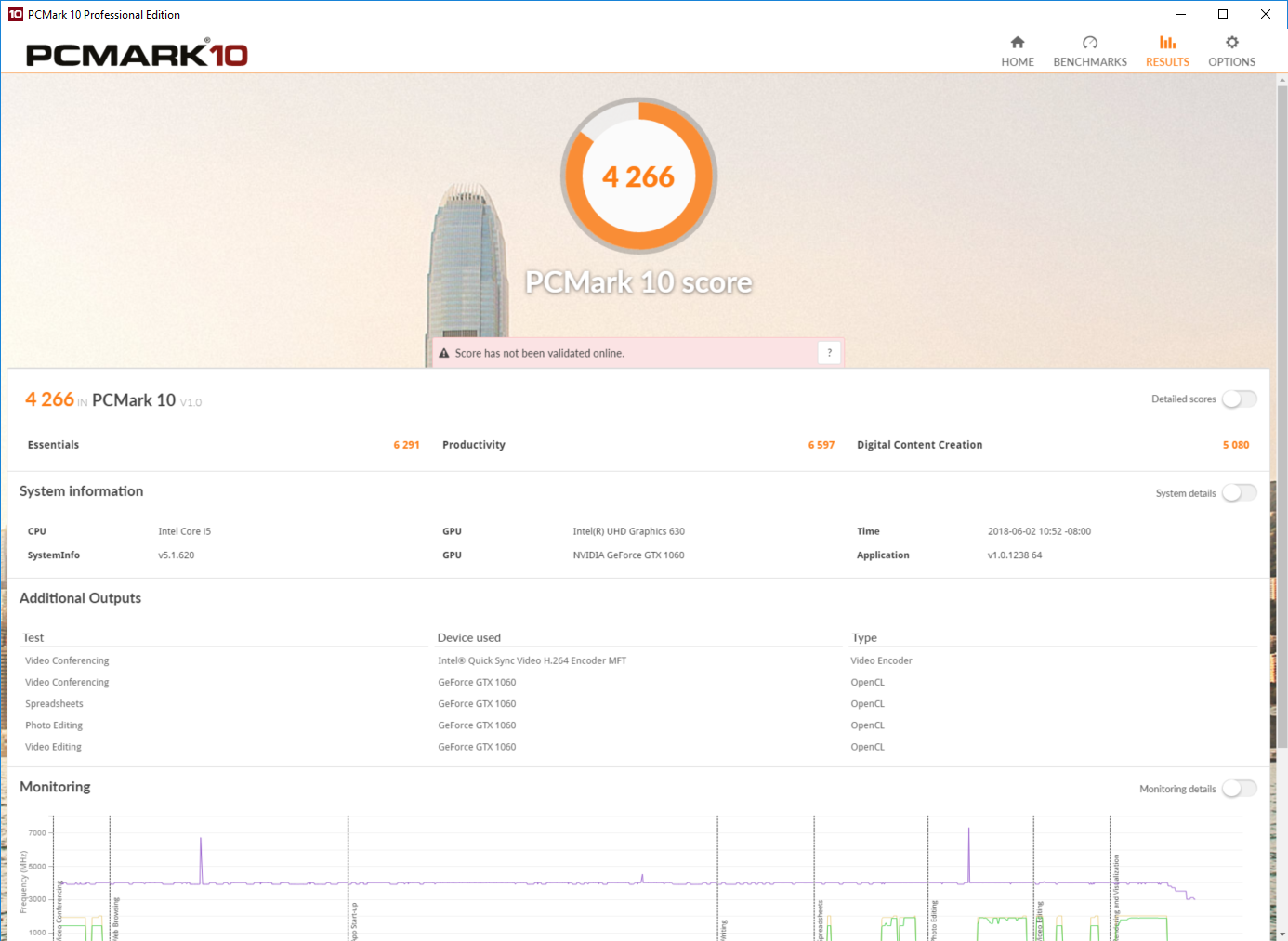Click 'Intel(R) UHD Graphics 630' value
The image size is (1288, 941).
(628, 531)
